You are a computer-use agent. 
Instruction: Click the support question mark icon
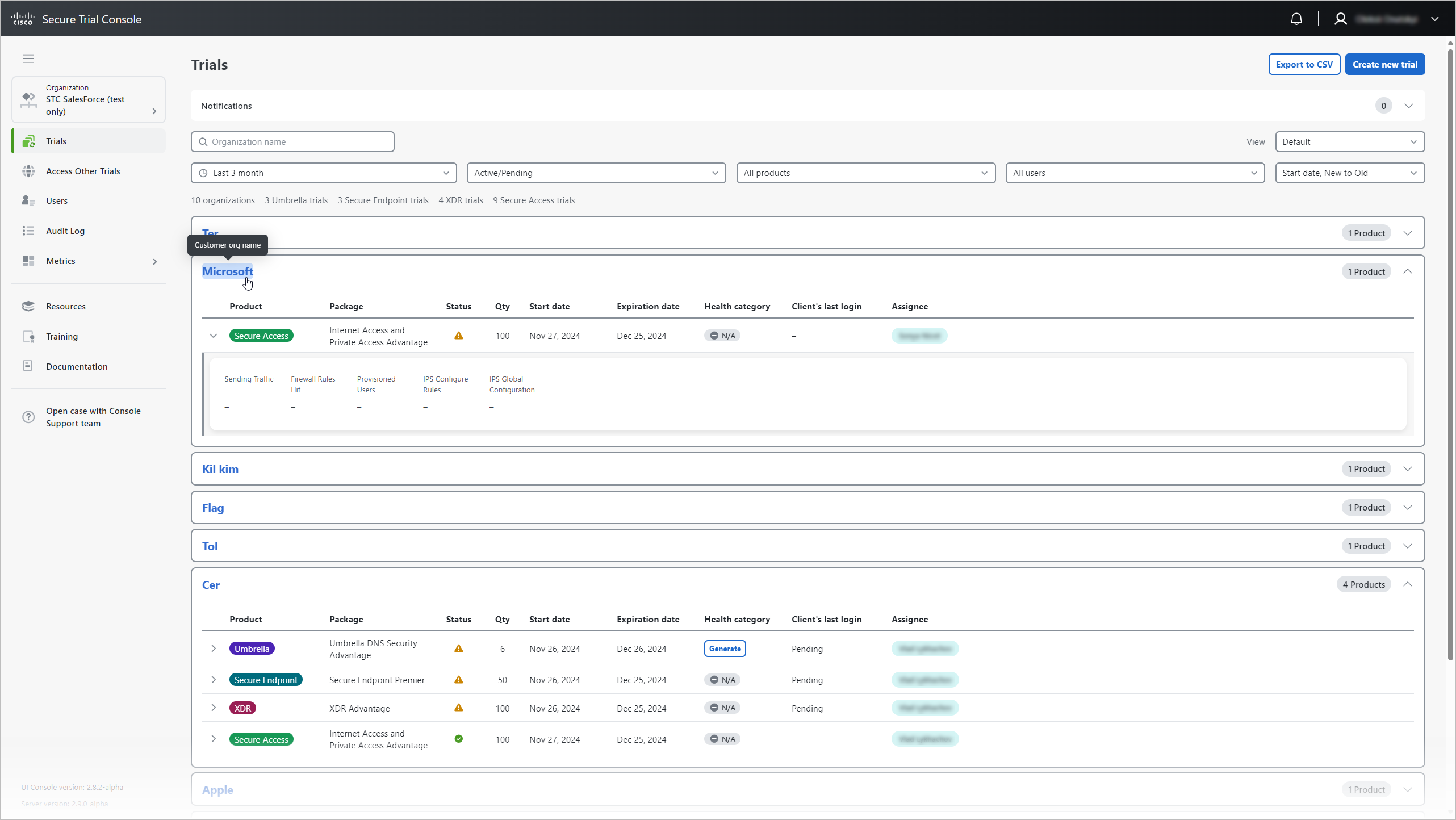click(28, 417)
